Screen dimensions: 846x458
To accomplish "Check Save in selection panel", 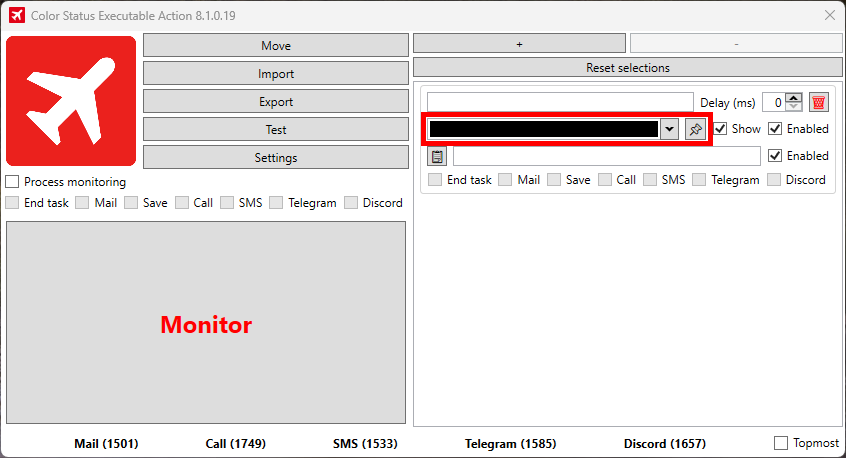I will pos(554,180).
